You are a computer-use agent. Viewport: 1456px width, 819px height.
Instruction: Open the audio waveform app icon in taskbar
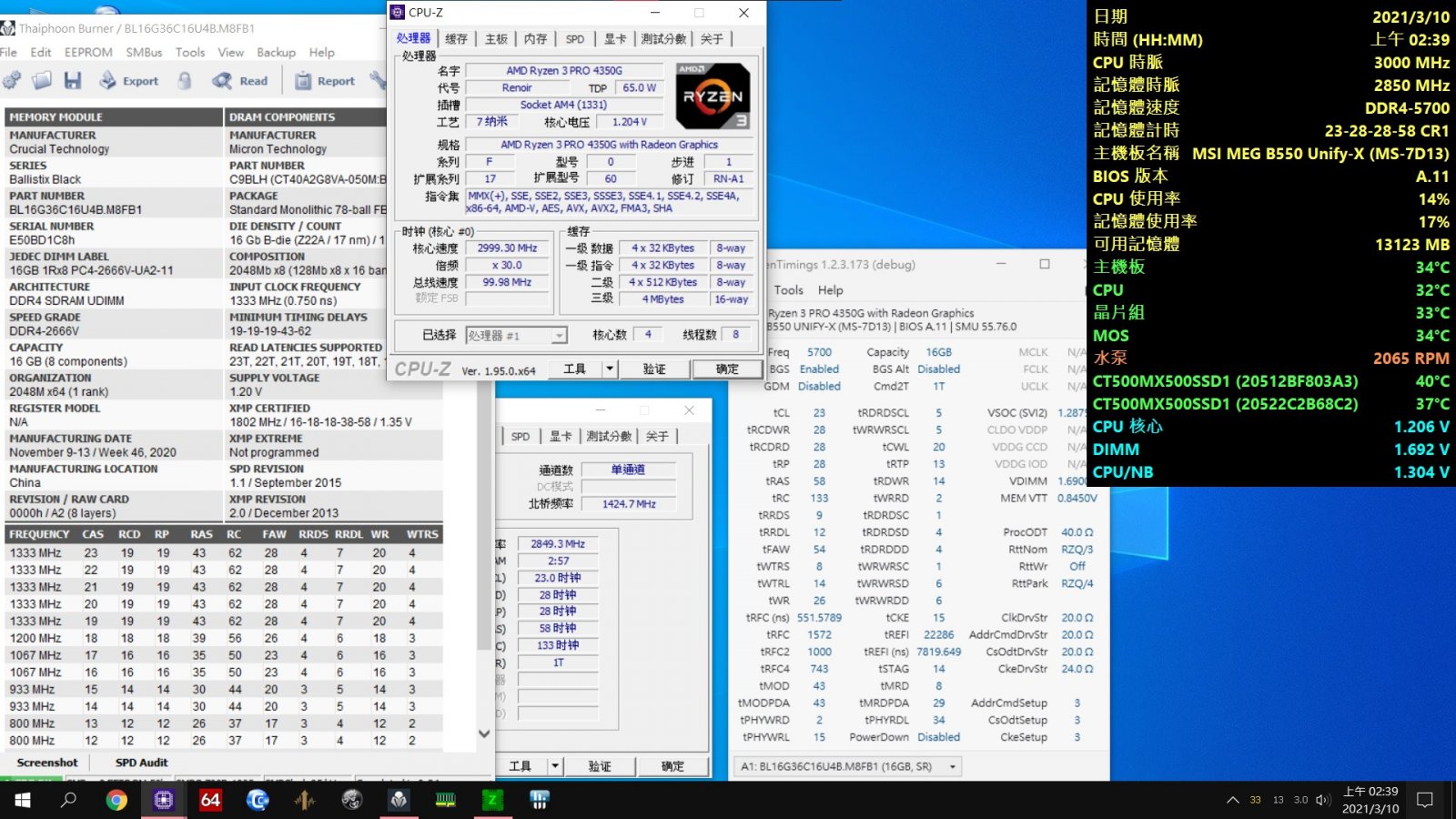coord(305,800)
